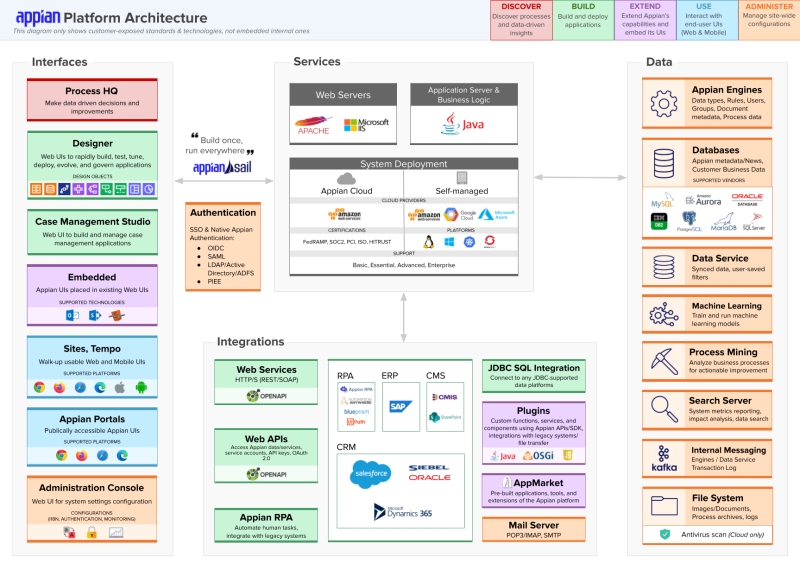Click the Salesforce cloud logo in CRM
Image resolution: width=800 pixels, height=569 pixels.
point(371,474)
